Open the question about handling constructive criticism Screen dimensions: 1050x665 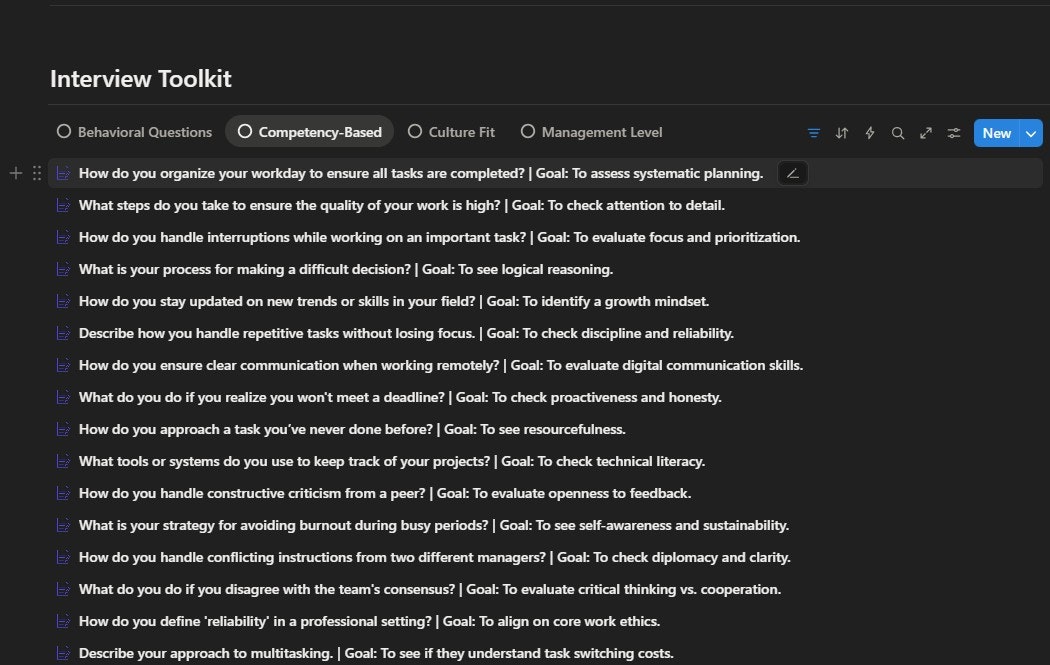pyautogui.click(x=385, y=493)
